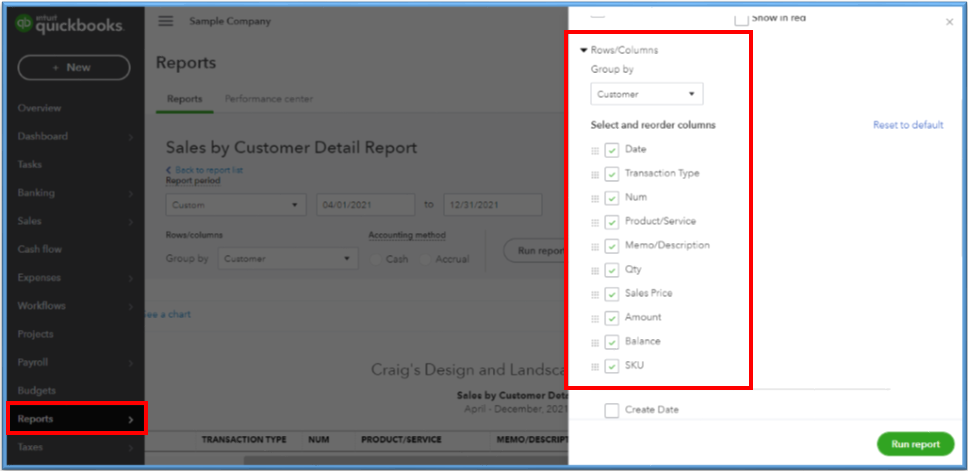Edit the 12/31/2021 end date field
The image size is (968, 471).
click(x=493, y=204)
